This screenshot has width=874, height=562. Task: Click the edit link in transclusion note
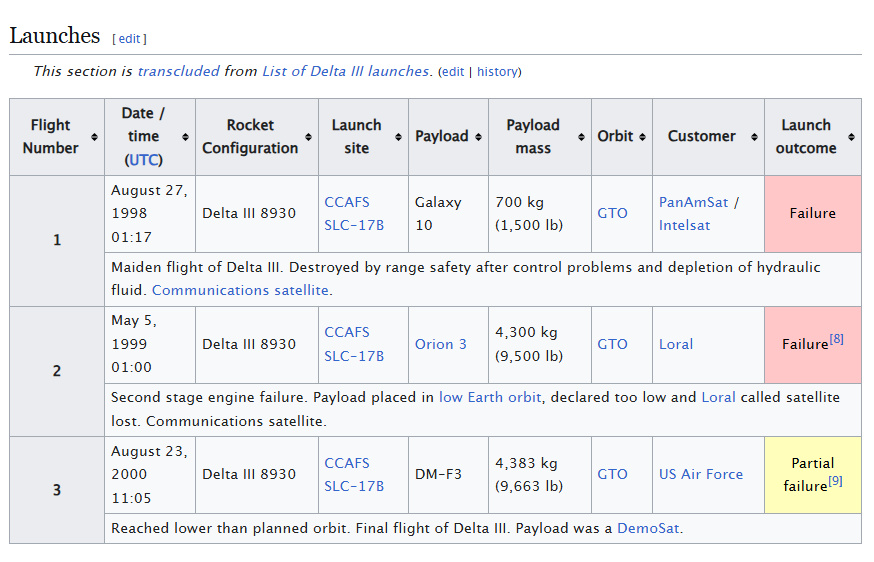pos(453,72)
